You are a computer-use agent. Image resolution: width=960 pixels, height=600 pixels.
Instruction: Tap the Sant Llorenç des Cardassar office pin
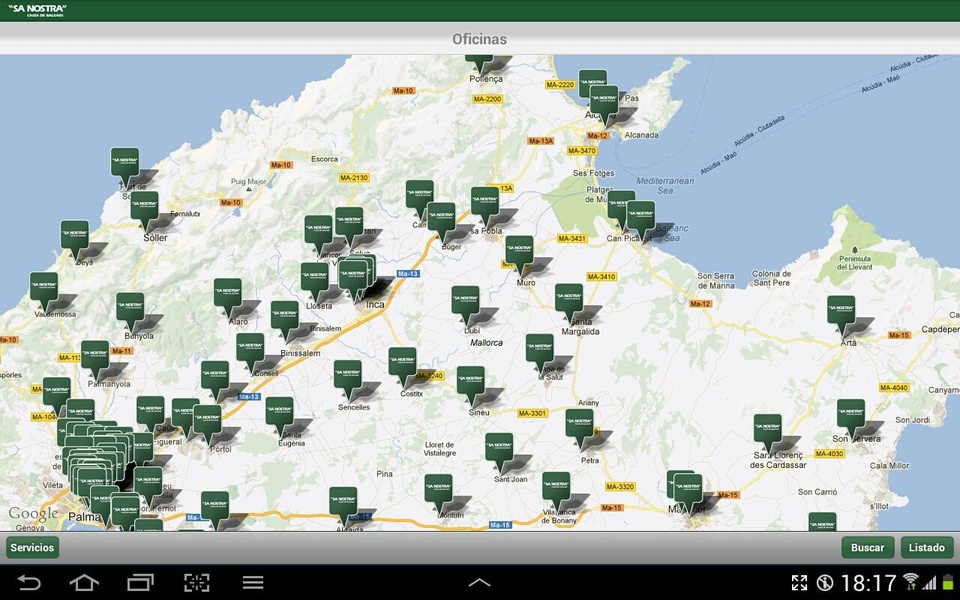coord(768,433)
